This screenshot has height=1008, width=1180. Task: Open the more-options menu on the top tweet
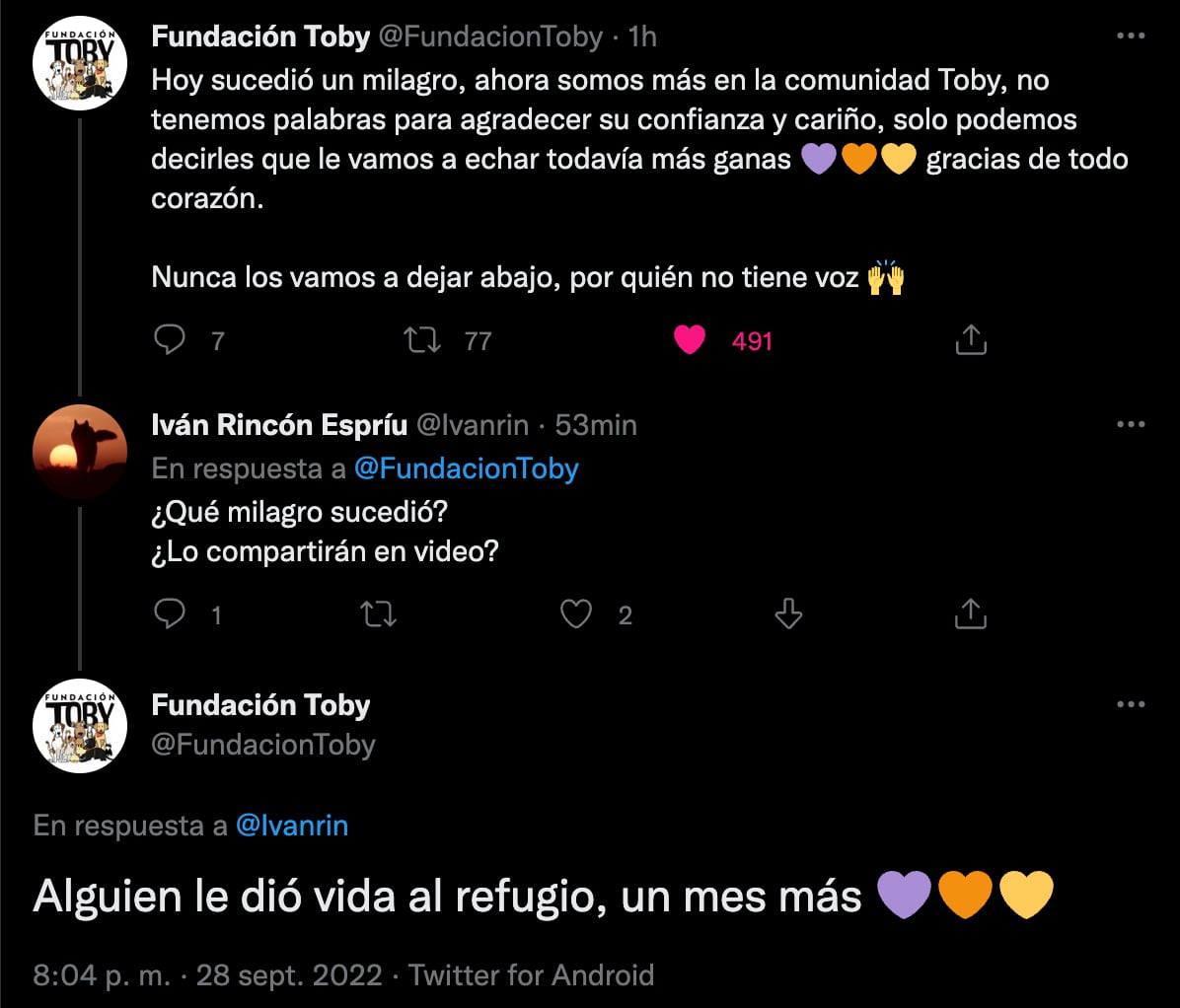pos(1129,36)
